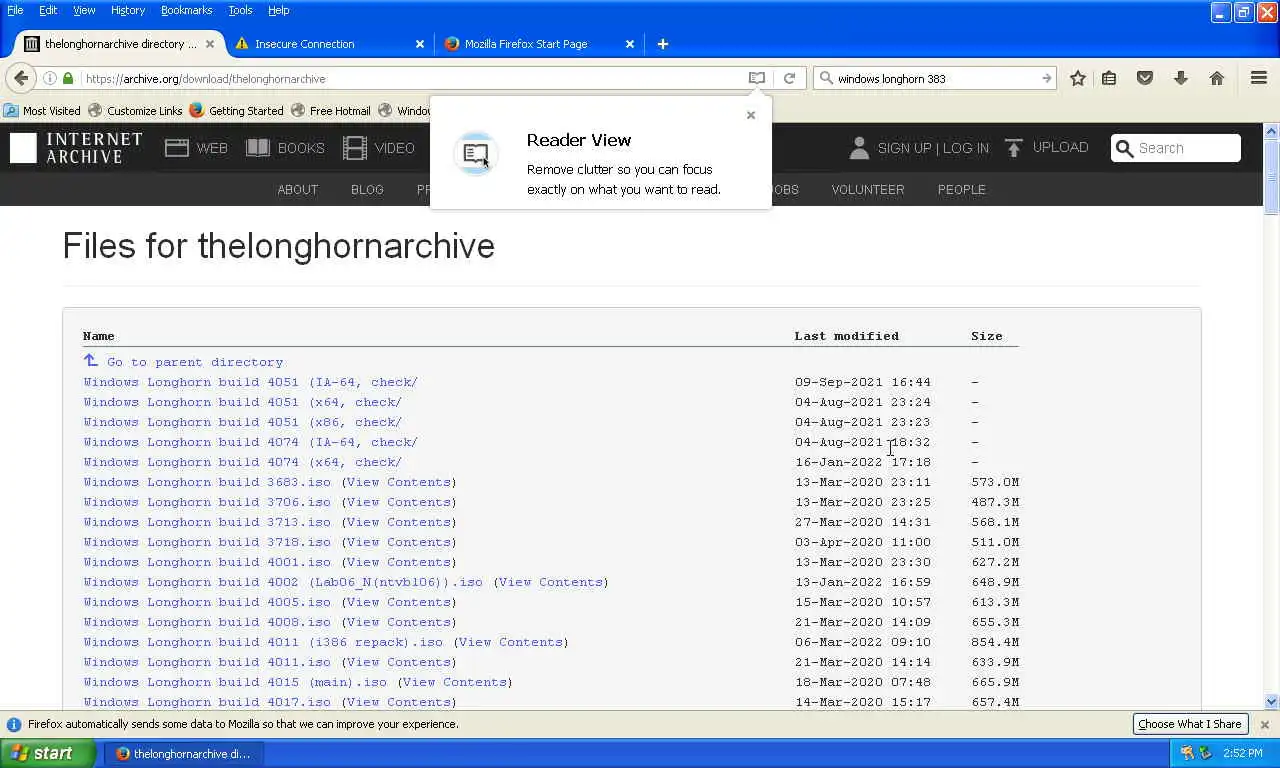Switch to Mozilla Firefox Start Page tab

click(538, 44)
